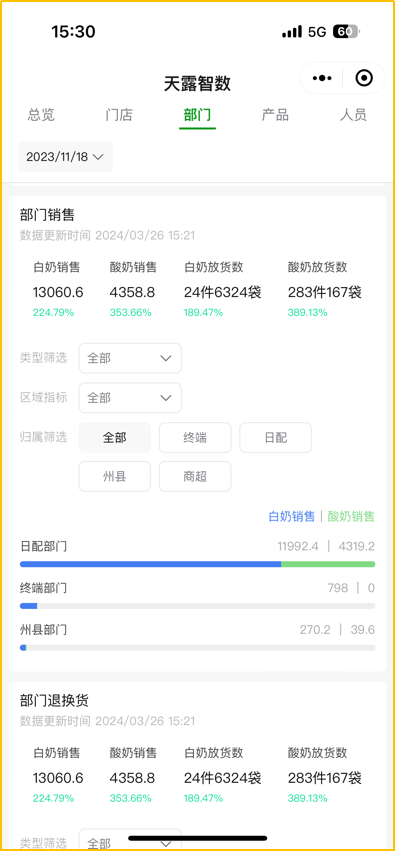Viewport: 396px width, 852px height.
Task: Open the 2023/11/18 date picker
Action: (65, 157)
